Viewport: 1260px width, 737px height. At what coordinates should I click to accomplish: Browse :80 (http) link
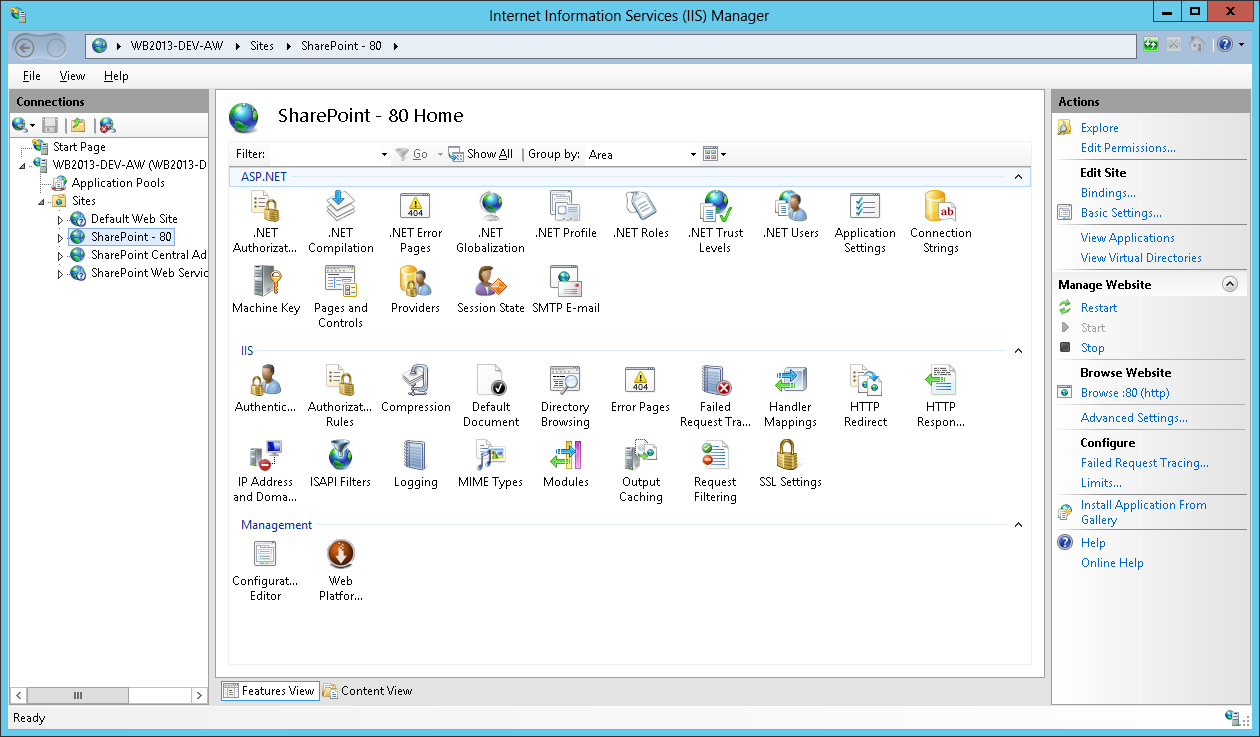point(1125,393)
